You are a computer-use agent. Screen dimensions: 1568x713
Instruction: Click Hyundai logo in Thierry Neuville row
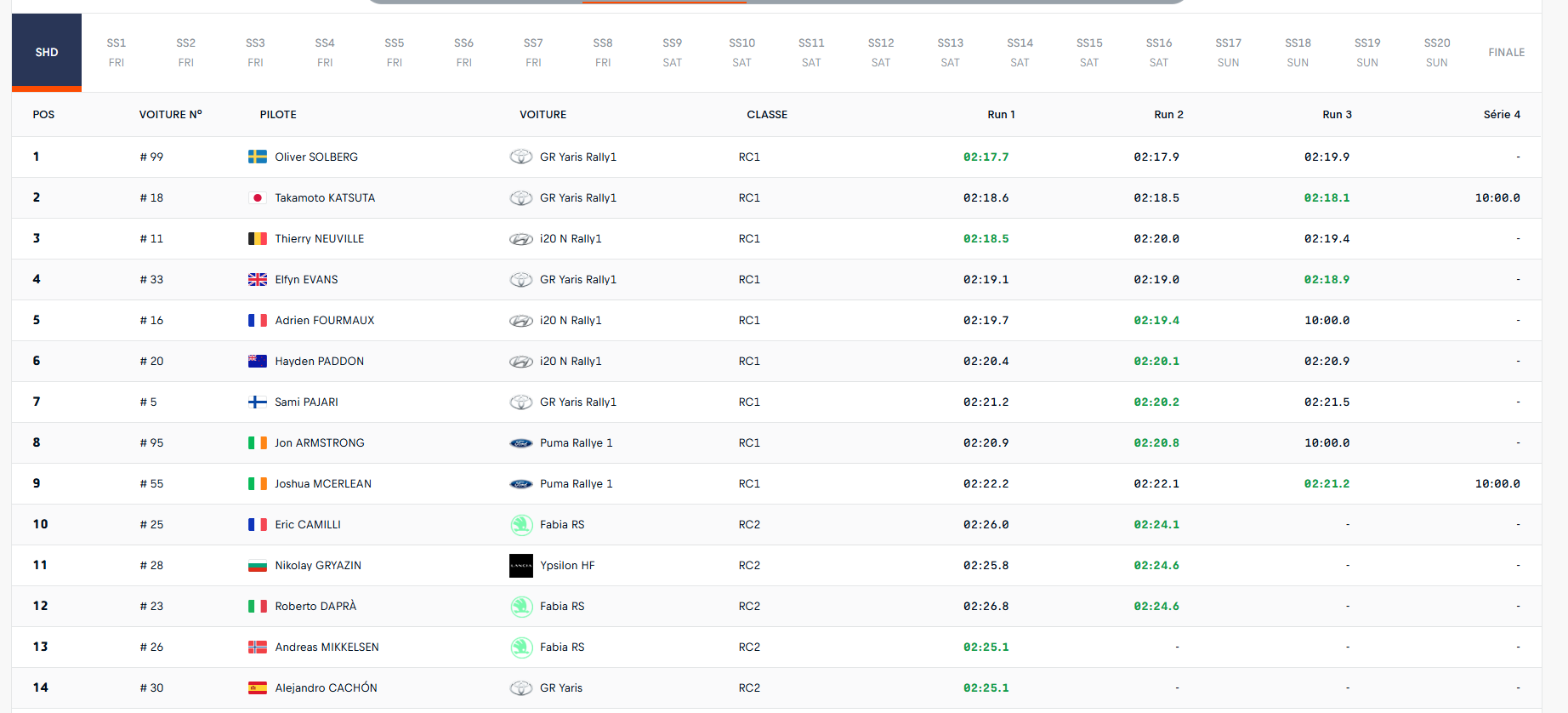pos(521,239)
